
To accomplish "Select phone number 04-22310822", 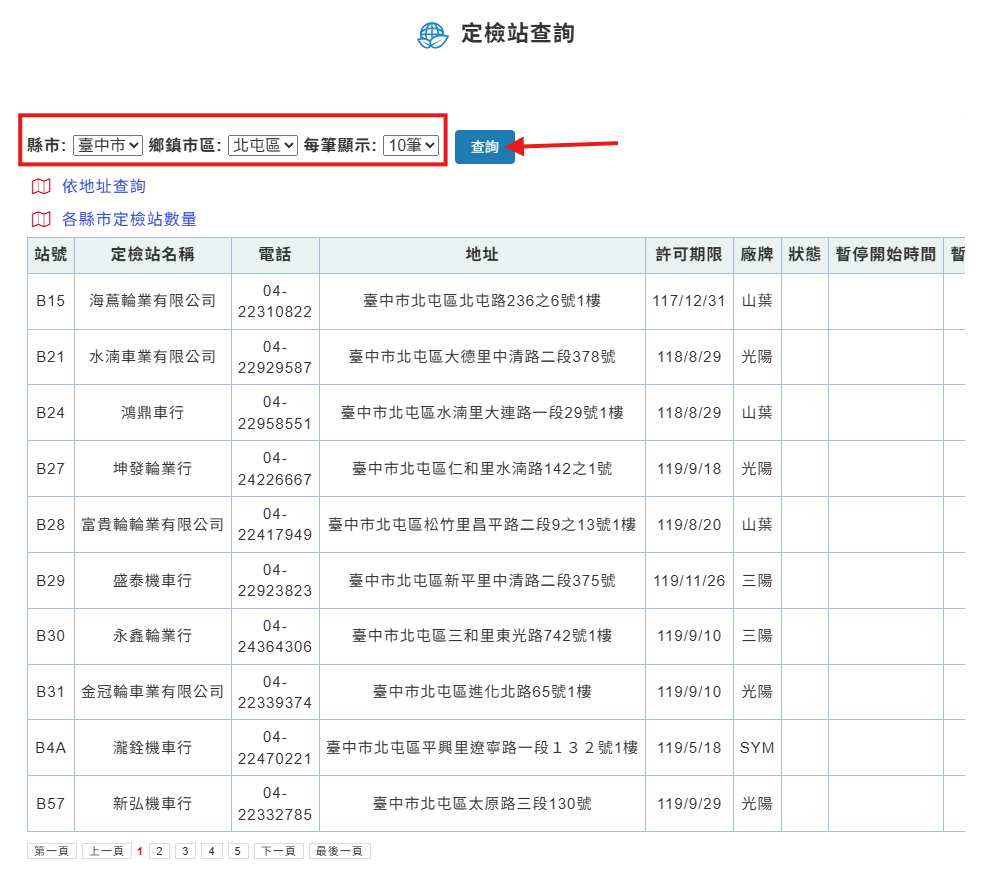I will click(275, 301).
